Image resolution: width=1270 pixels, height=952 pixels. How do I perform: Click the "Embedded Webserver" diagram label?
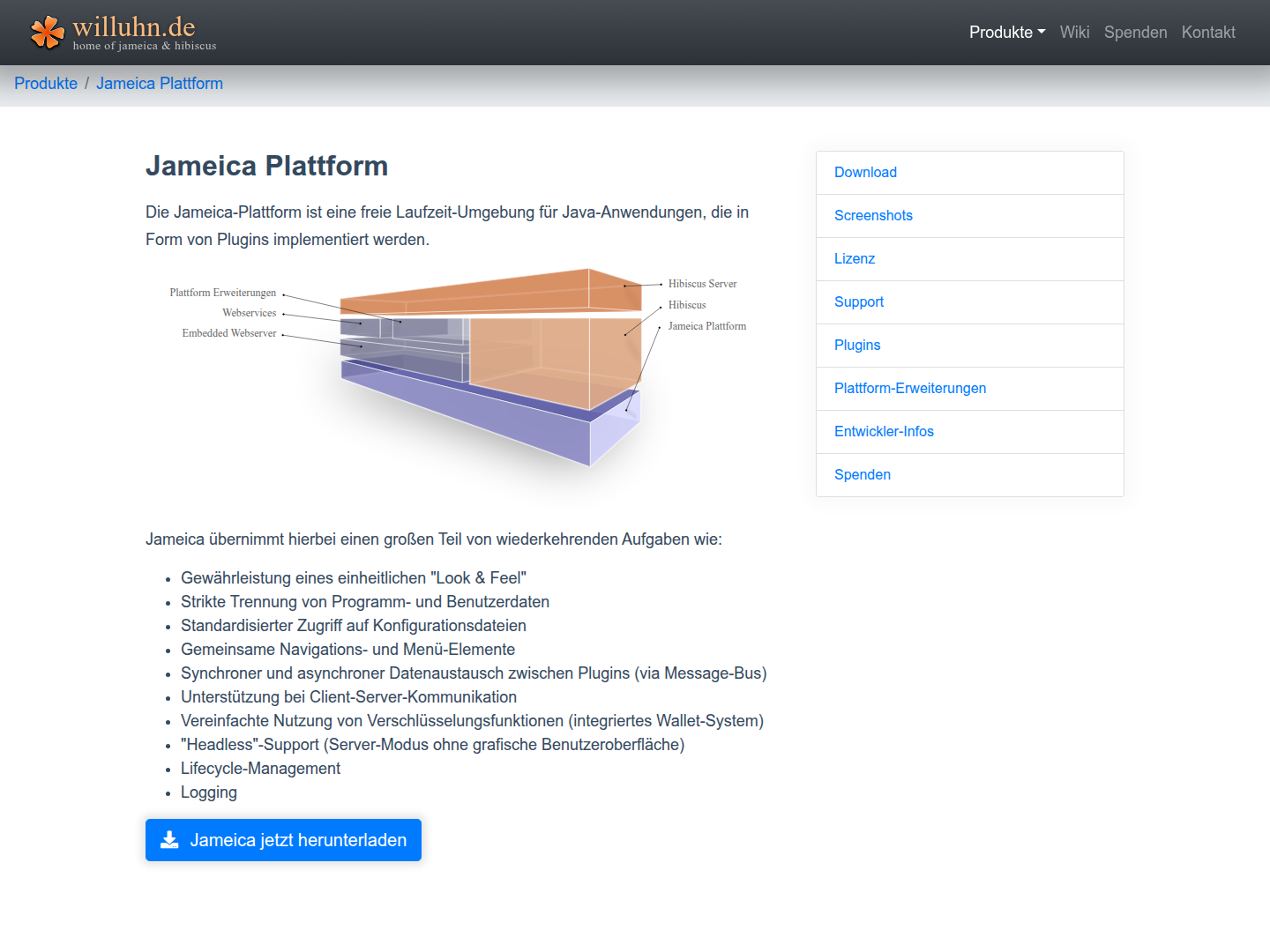click(x=229, y=333)
